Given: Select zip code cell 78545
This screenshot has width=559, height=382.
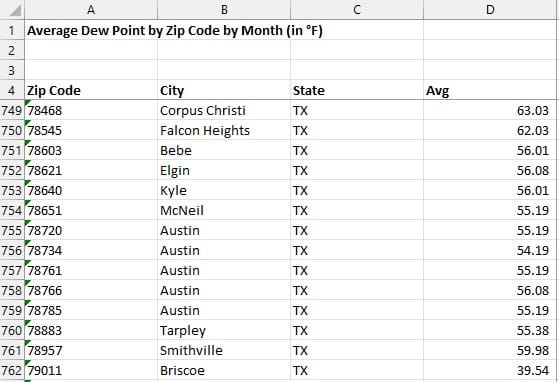Looking at the screenshot, I should pyautogui.click(x=91, y=130).
